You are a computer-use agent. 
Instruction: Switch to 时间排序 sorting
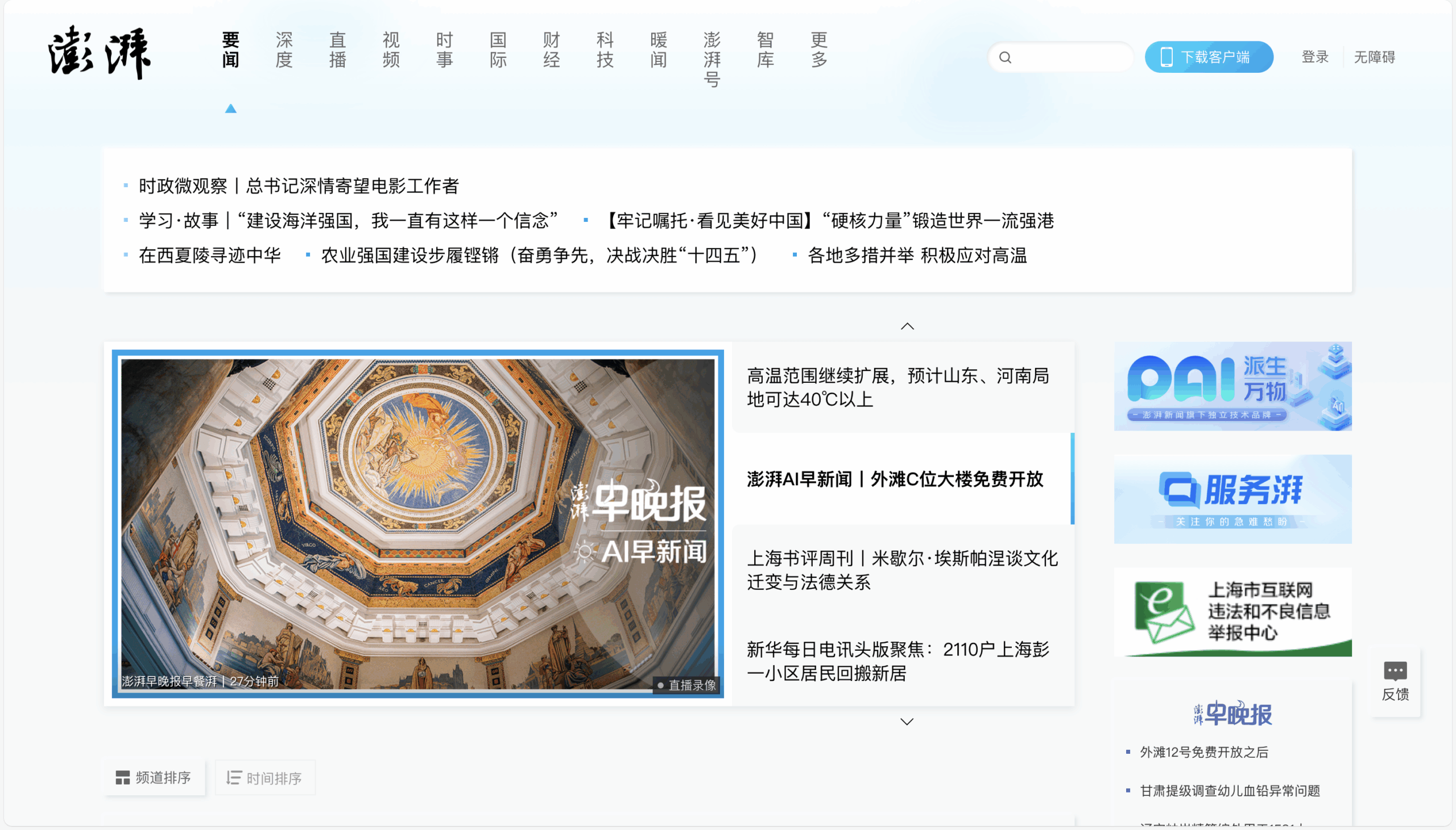(x=265, y=778)
